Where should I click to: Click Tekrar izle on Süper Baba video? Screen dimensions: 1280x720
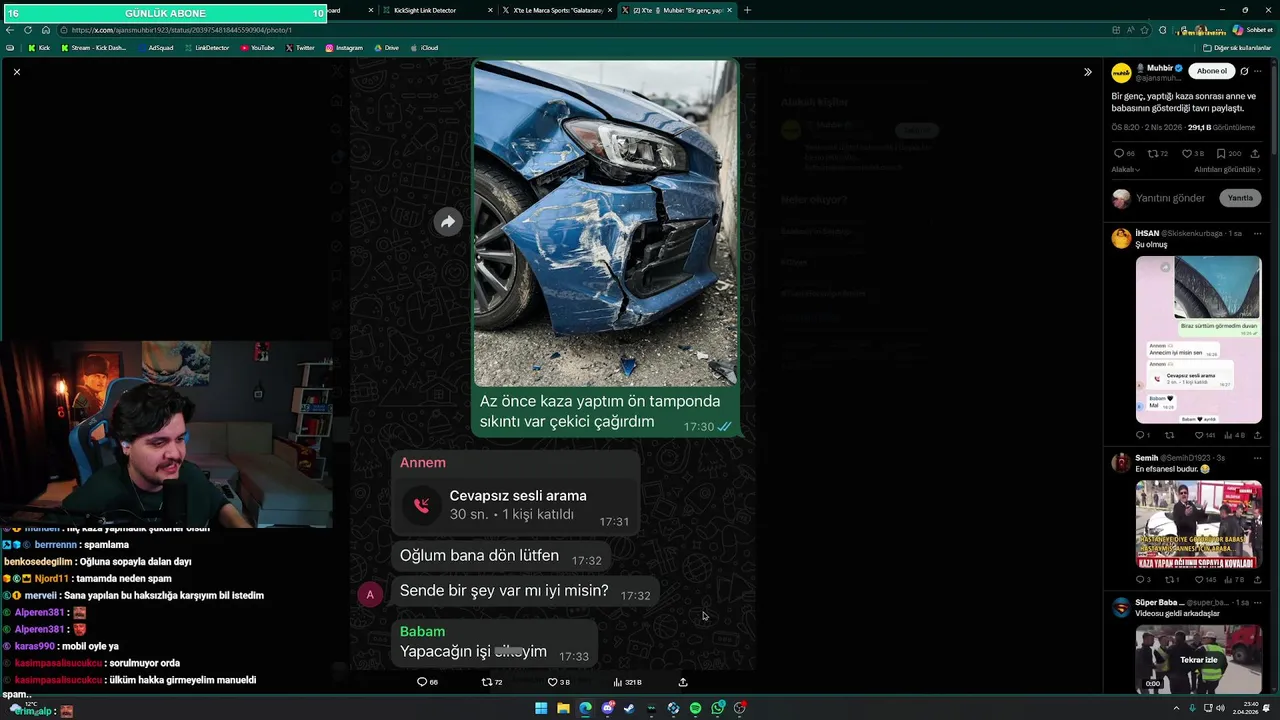click(x=1199, y=660)
